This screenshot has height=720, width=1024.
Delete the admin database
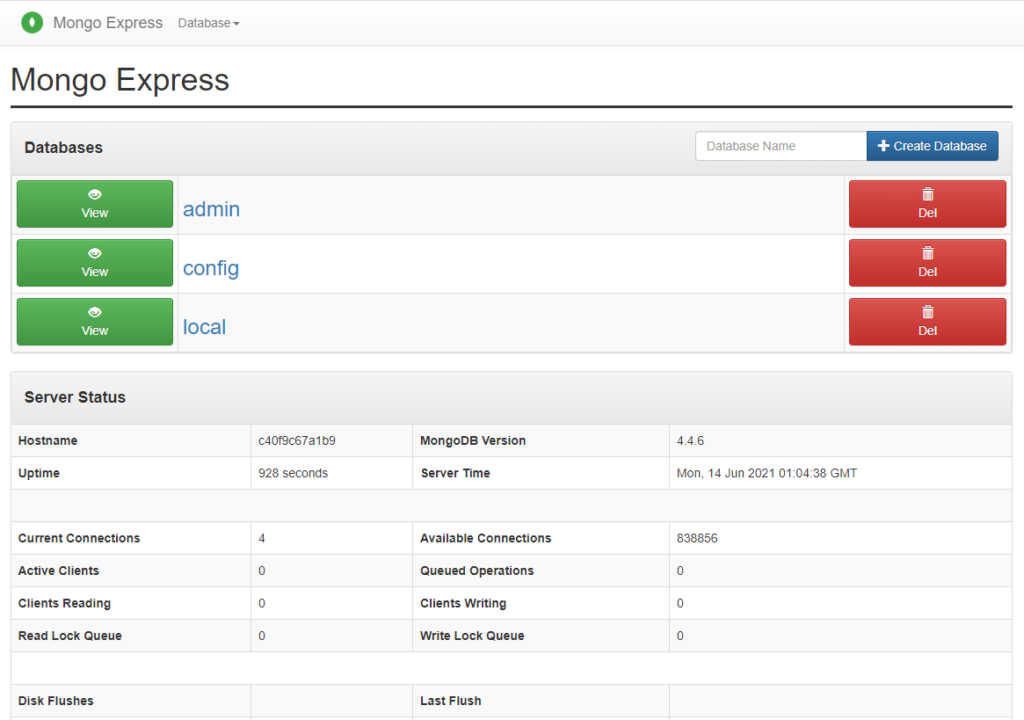click(x=927, y=204)
